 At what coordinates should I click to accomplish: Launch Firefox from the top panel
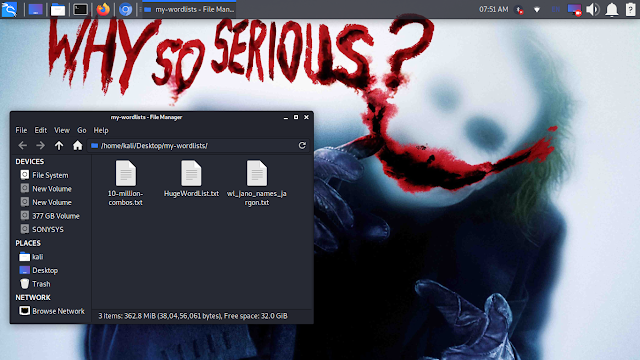(103, 9)
